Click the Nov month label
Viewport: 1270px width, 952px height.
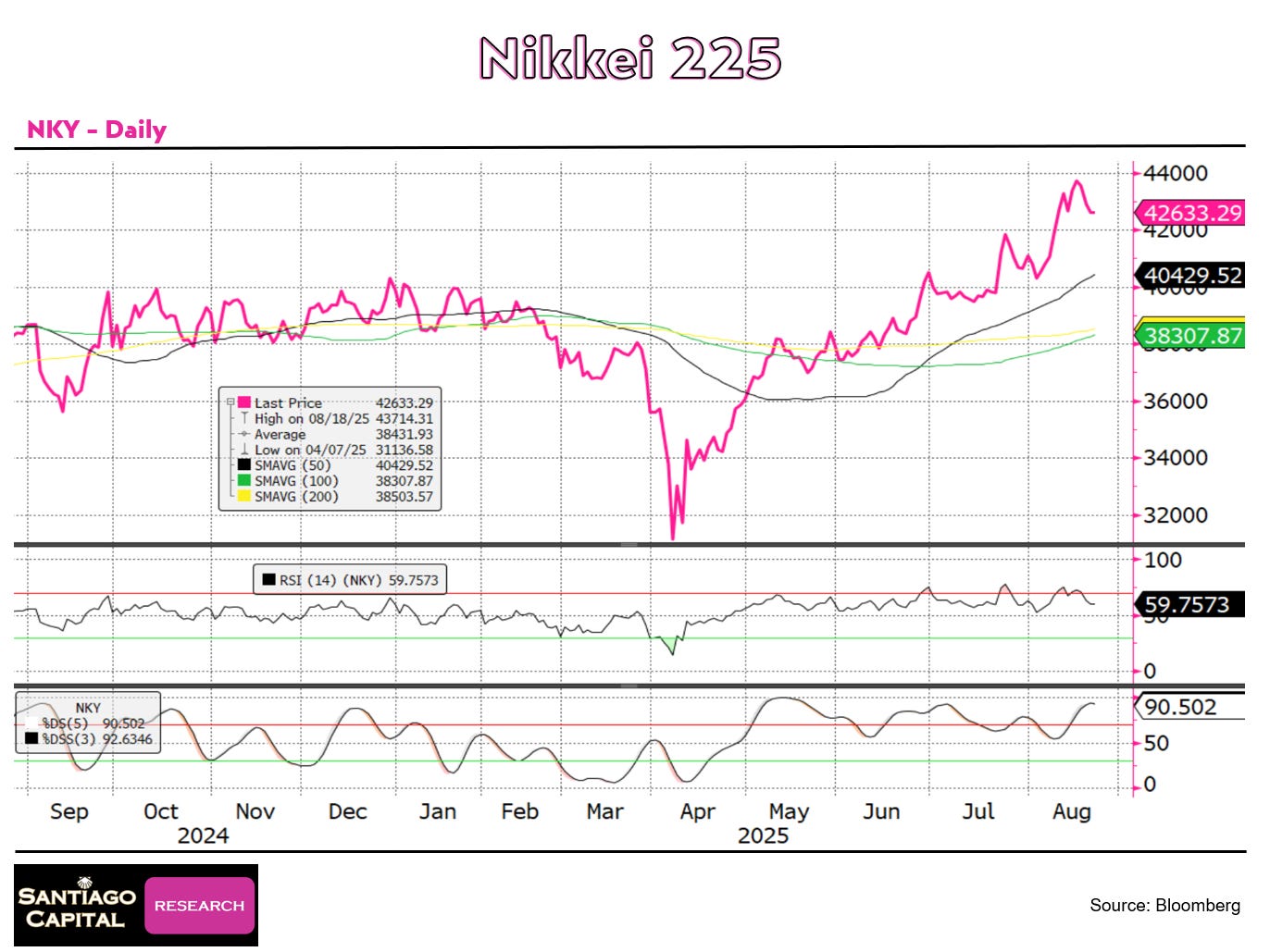(255, 812)
